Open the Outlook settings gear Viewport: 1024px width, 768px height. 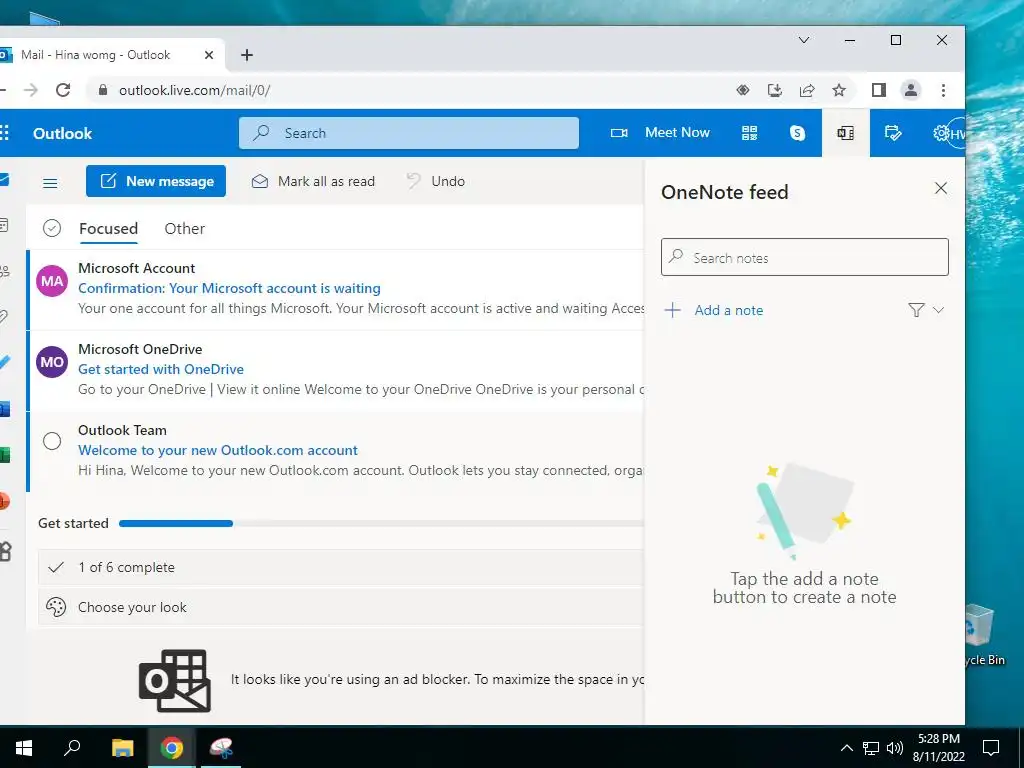tap(940, 133)
